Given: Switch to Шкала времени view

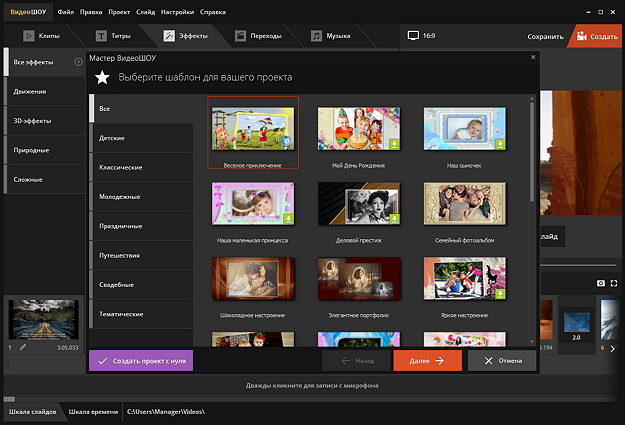Looking at the screenshot, I should tap(92, 411).
